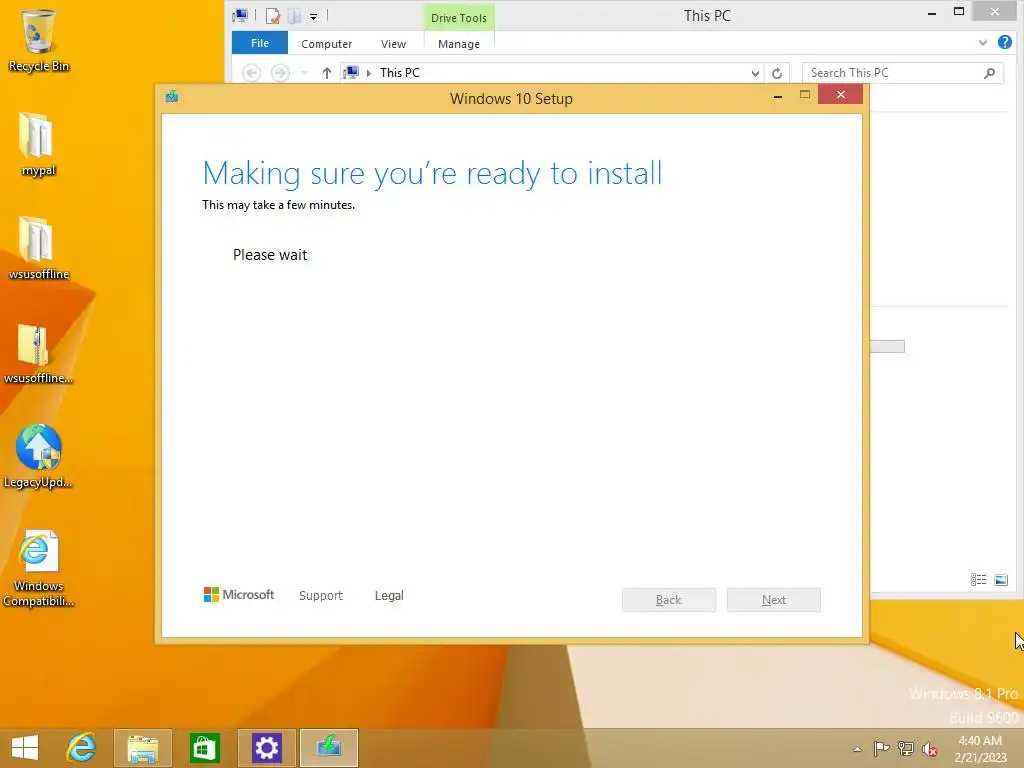Image resolution: width=1024 pixels, height=768 pixels.
Task: Open the Recycle Bin desktop icon
Action: click(x=39, y=40)
